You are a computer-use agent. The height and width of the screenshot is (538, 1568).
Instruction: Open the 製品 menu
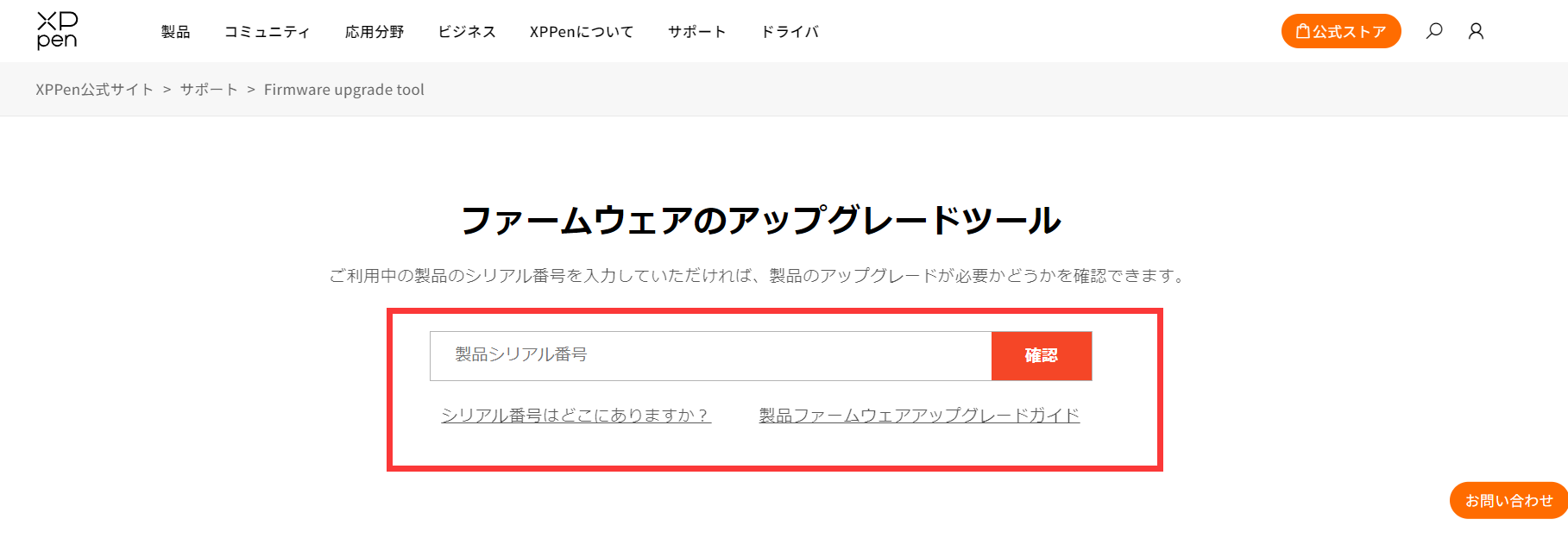pyautogui.click(x=176, y=32)
